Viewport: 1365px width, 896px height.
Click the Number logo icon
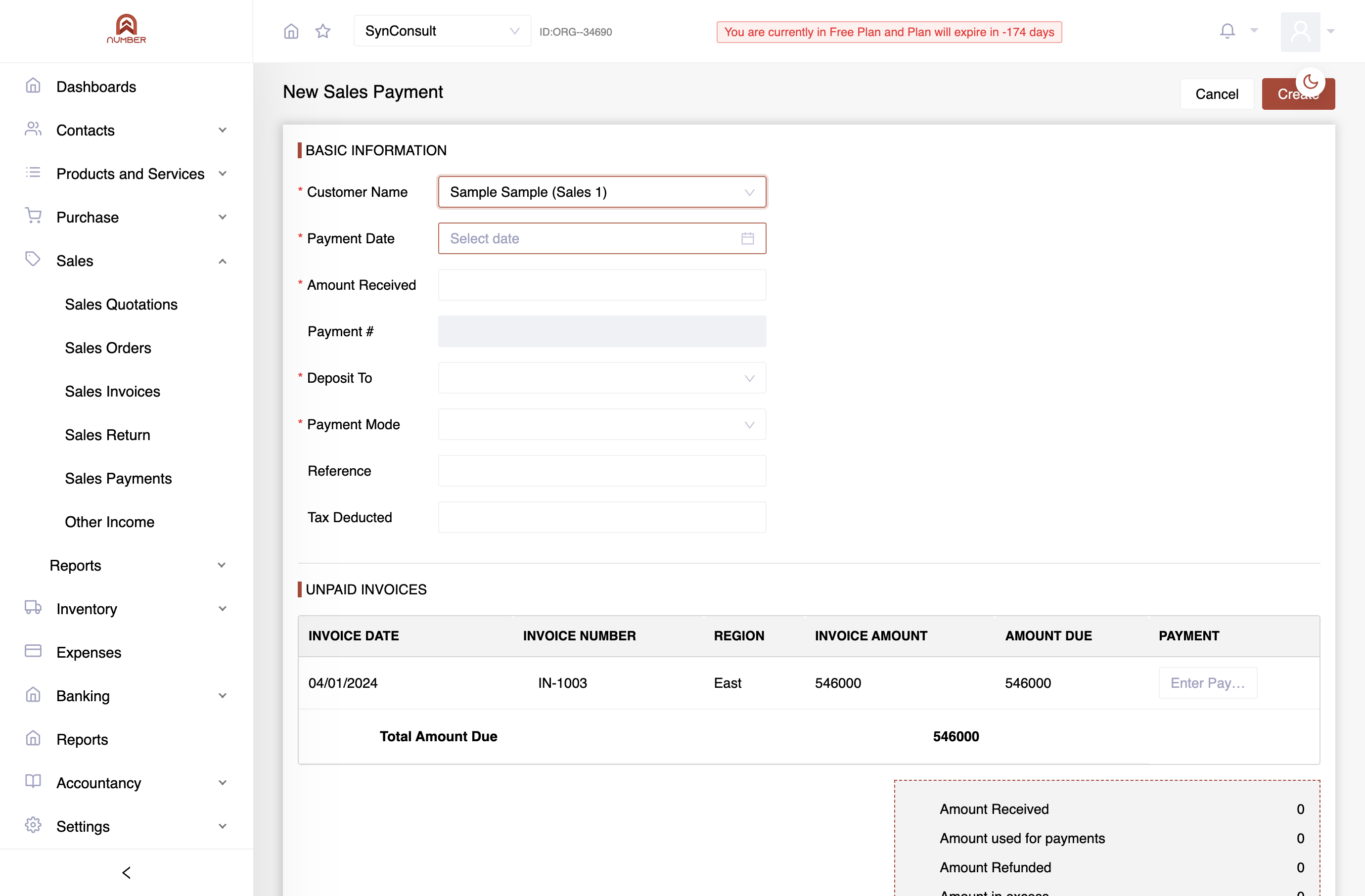pos(126,29)
